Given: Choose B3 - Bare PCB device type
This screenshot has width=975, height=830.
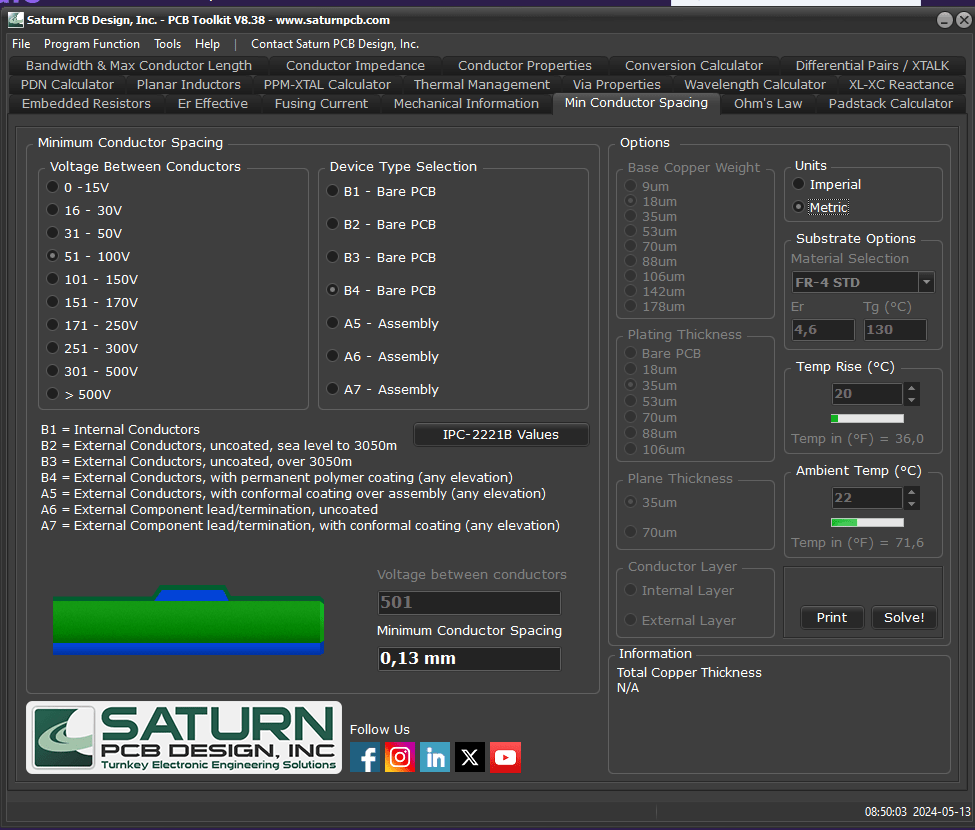Looking at the screenshot, I should [x=382, y=257].
